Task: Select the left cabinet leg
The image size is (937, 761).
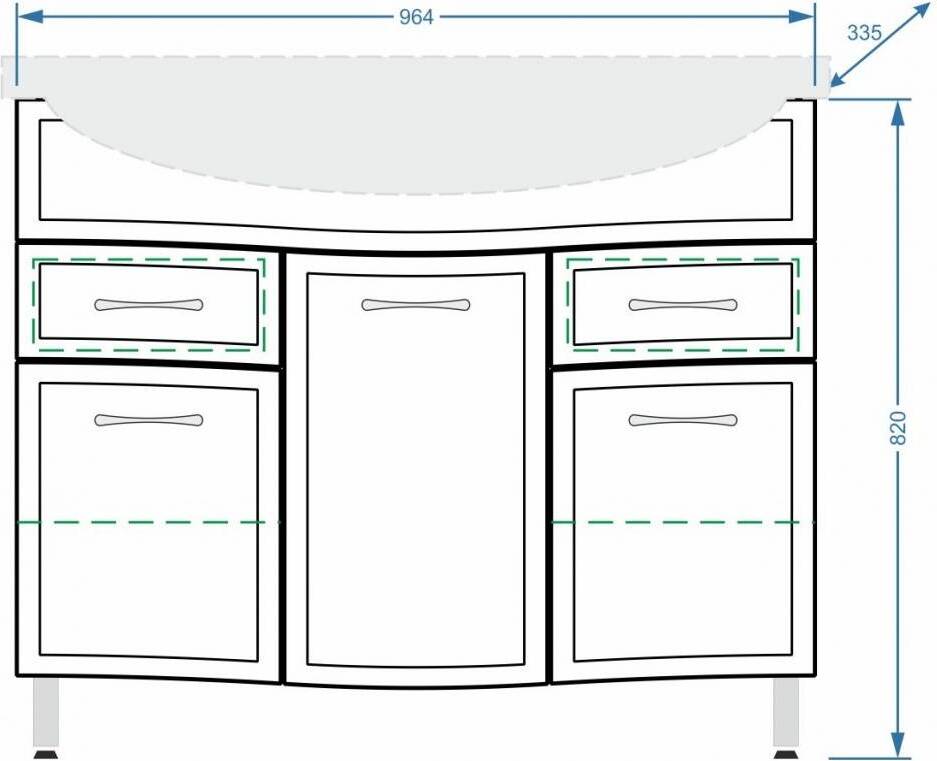Action: point(45,717)
